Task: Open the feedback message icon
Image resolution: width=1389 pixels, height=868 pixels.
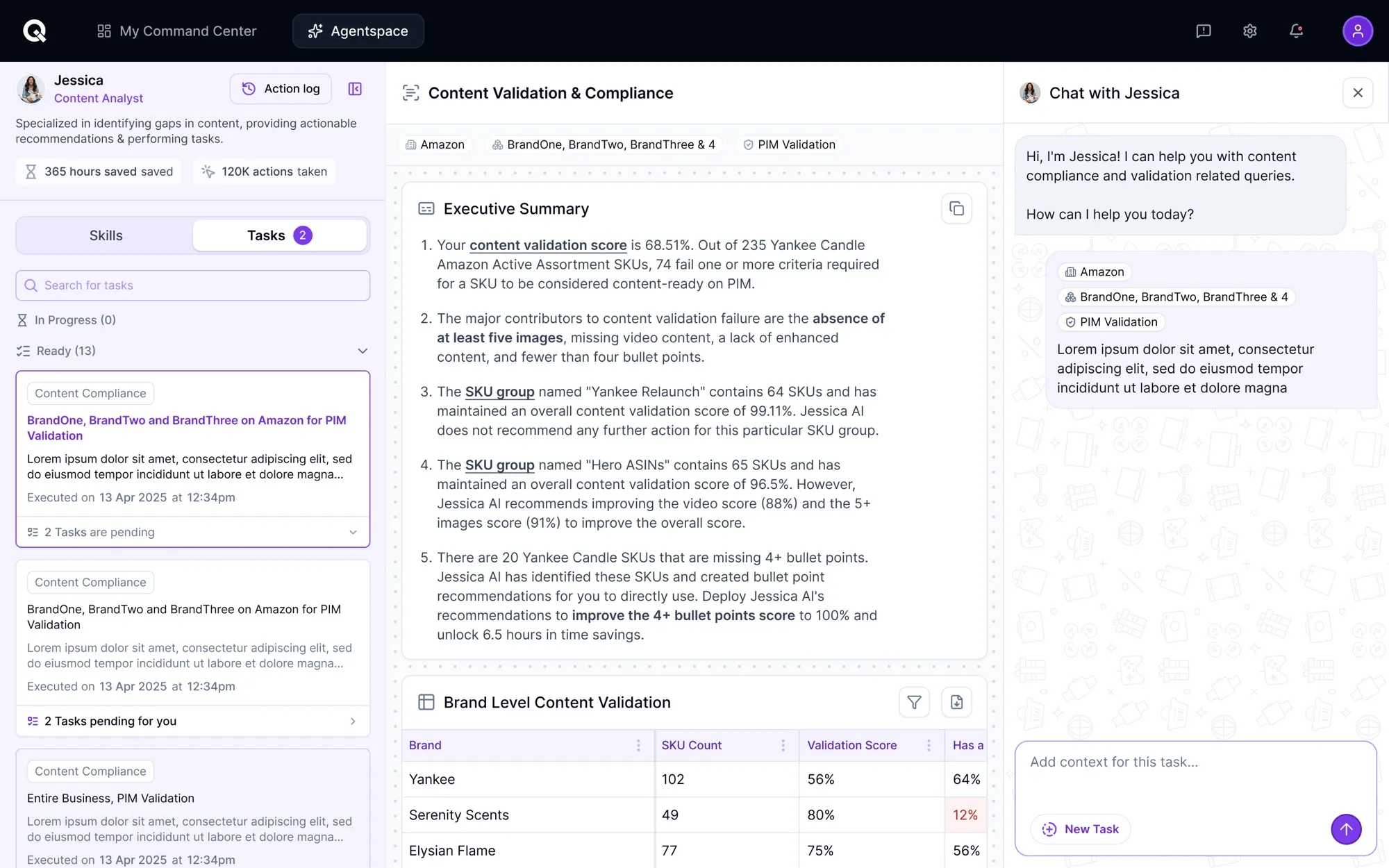Action: [x=1204, y=31]
